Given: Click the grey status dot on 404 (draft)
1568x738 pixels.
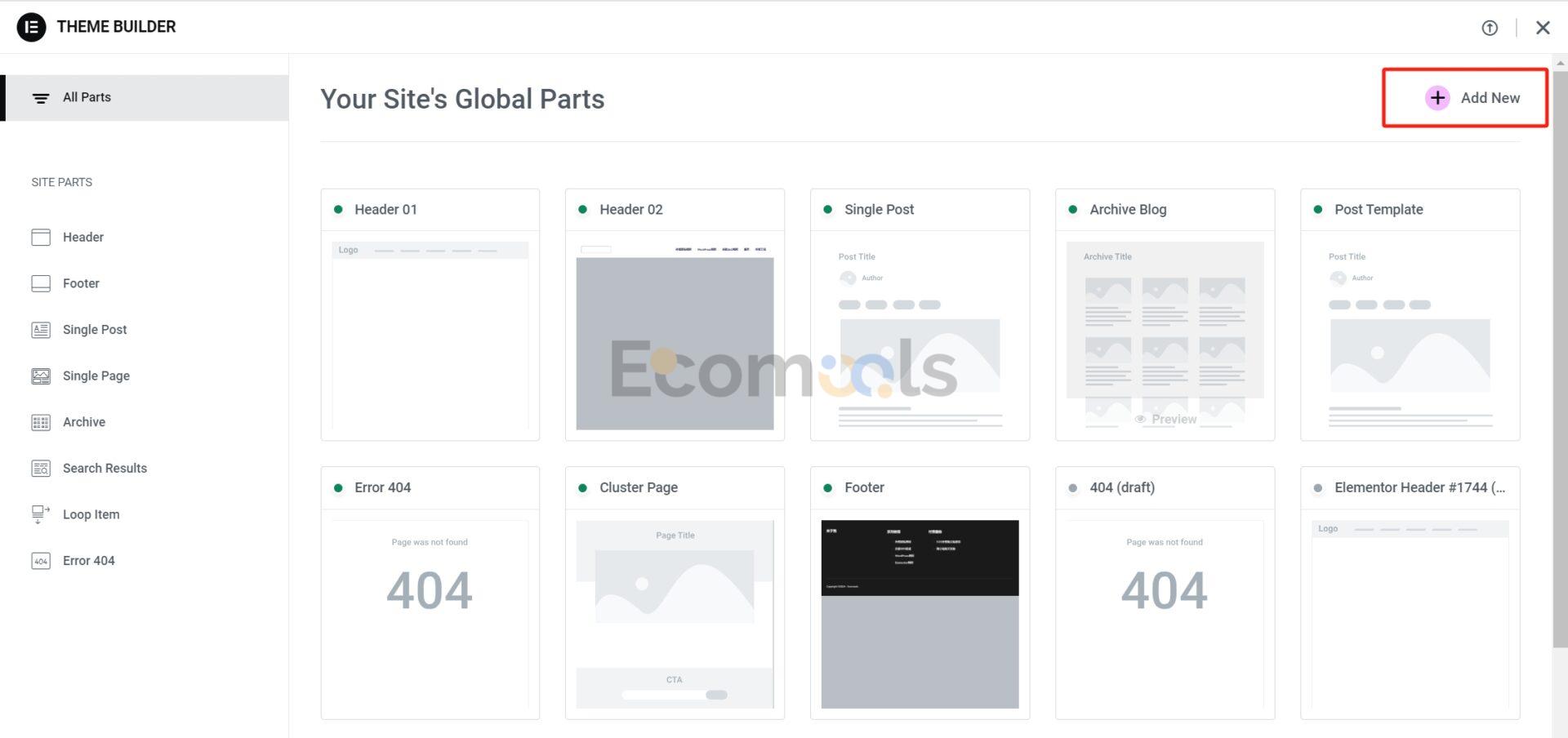Looking at the screenshot, I should [1073, 488].
